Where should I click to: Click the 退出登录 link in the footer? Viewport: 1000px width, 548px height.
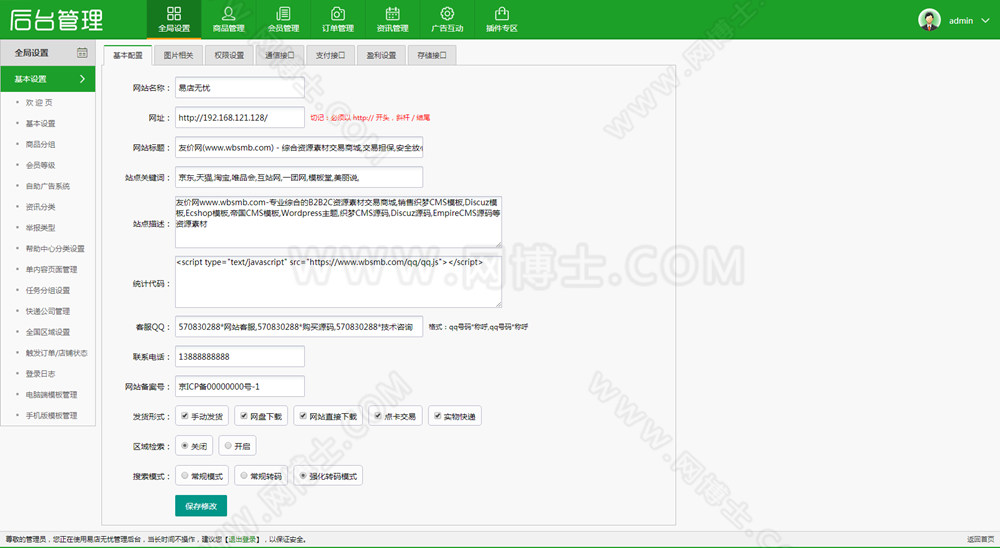pos(242,540)
